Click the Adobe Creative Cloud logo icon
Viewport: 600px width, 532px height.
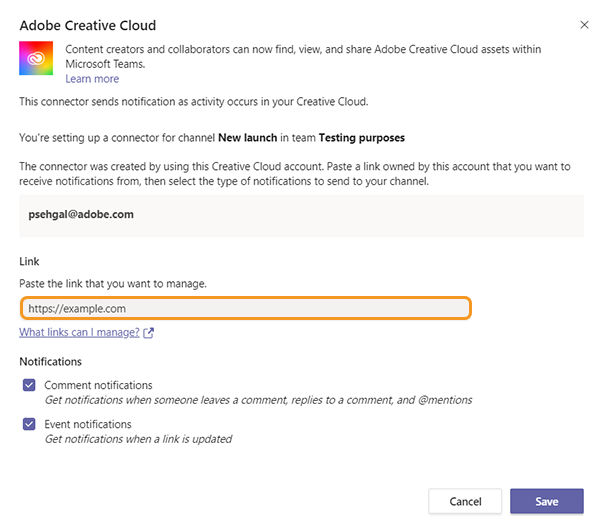(x=36, y=58)
